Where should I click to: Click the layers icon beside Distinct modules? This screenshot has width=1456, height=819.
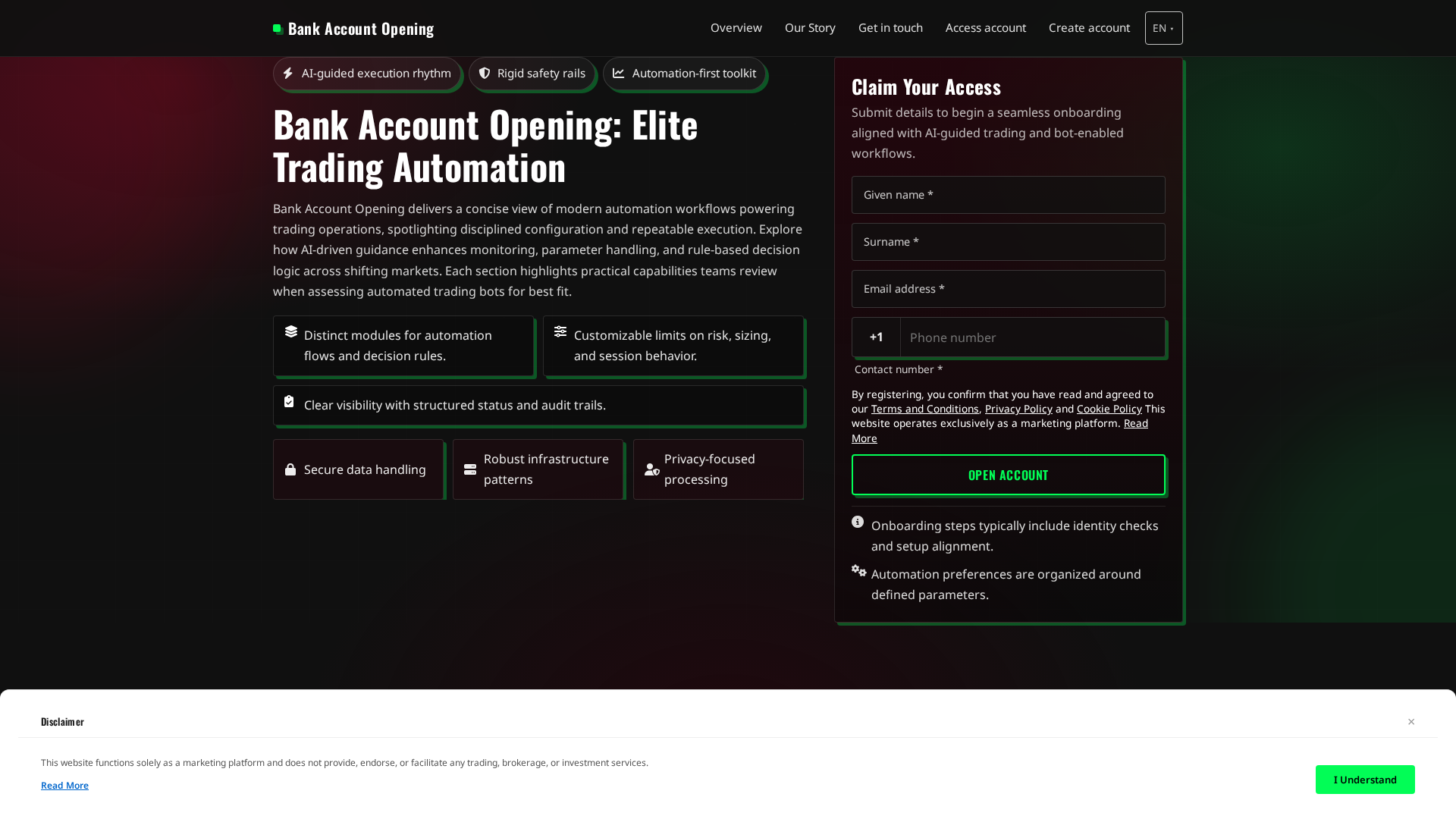(x=291, y=331)
